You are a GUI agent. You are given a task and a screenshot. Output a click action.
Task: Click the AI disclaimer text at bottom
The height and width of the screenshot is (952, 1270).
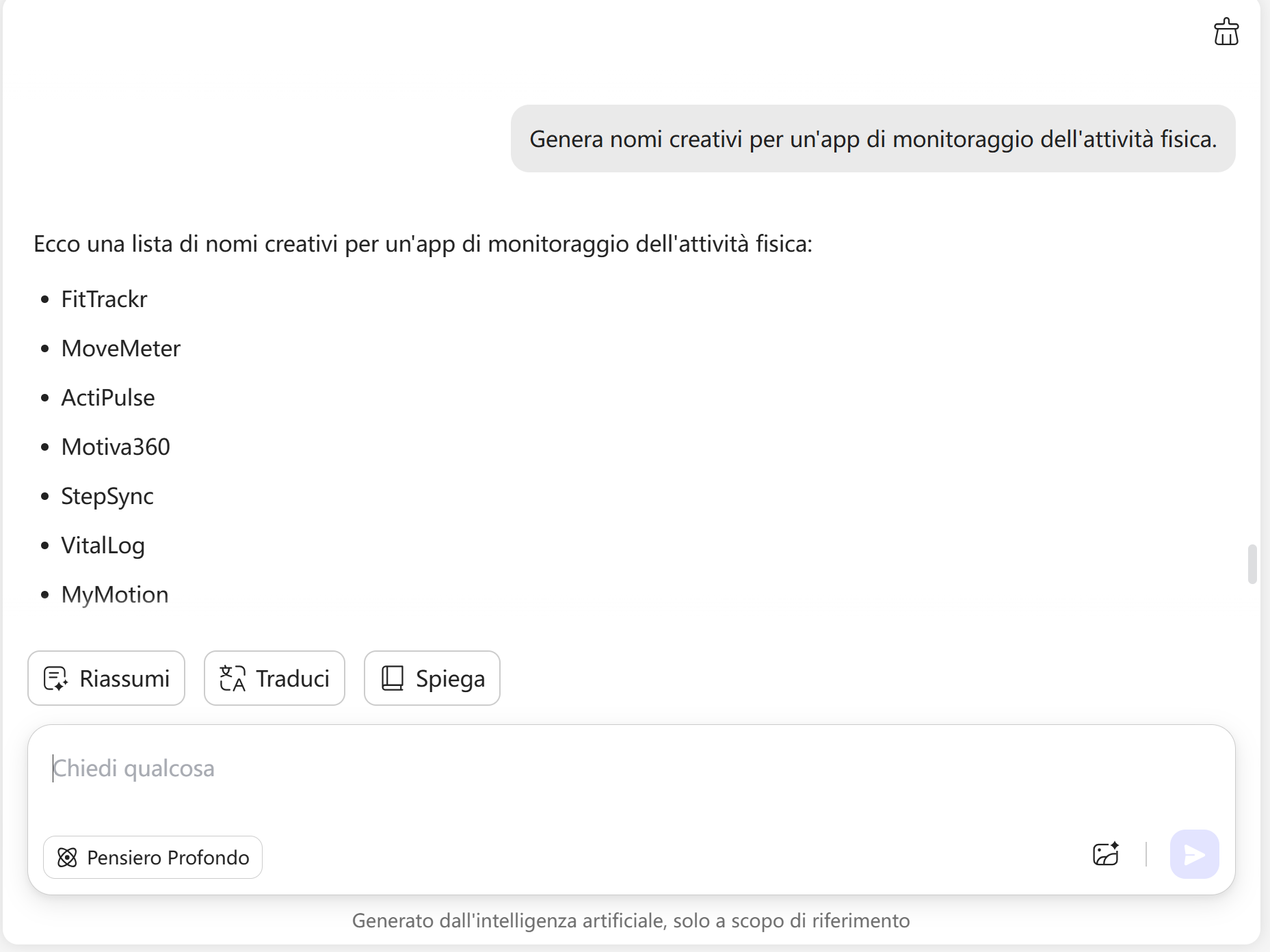[x=630, y=921]
